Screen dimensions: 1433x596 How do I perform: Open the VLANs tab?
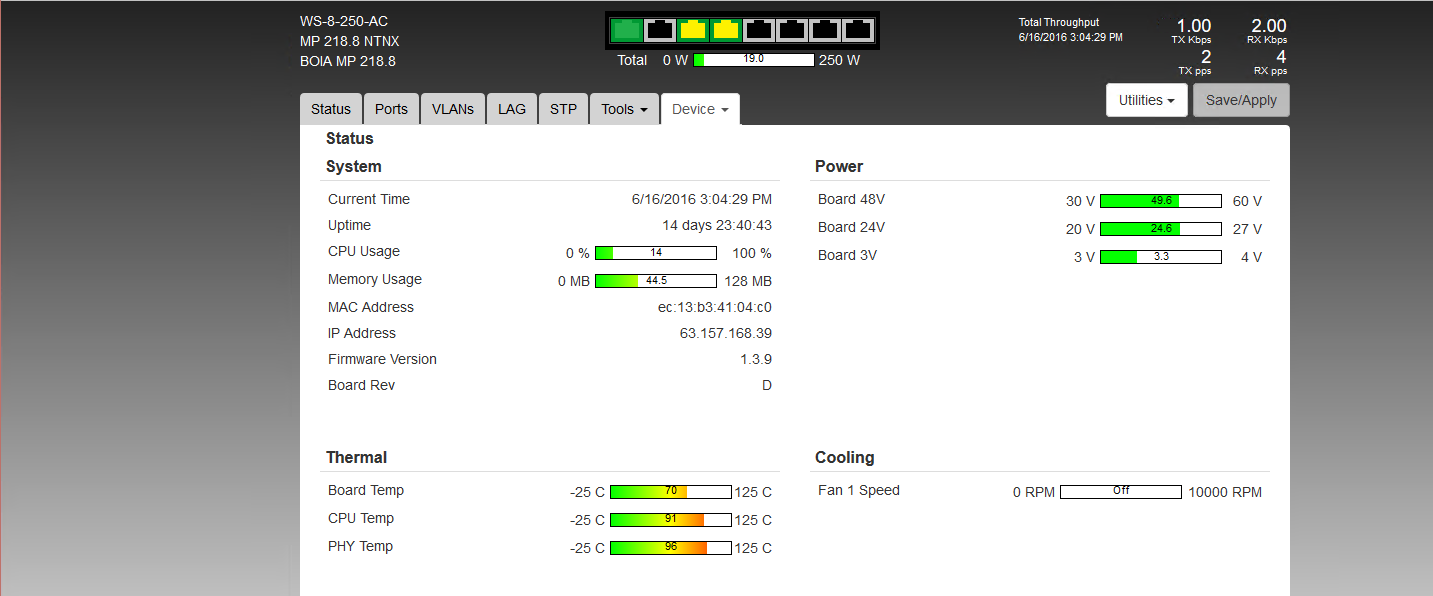click(x=453, y=109)
